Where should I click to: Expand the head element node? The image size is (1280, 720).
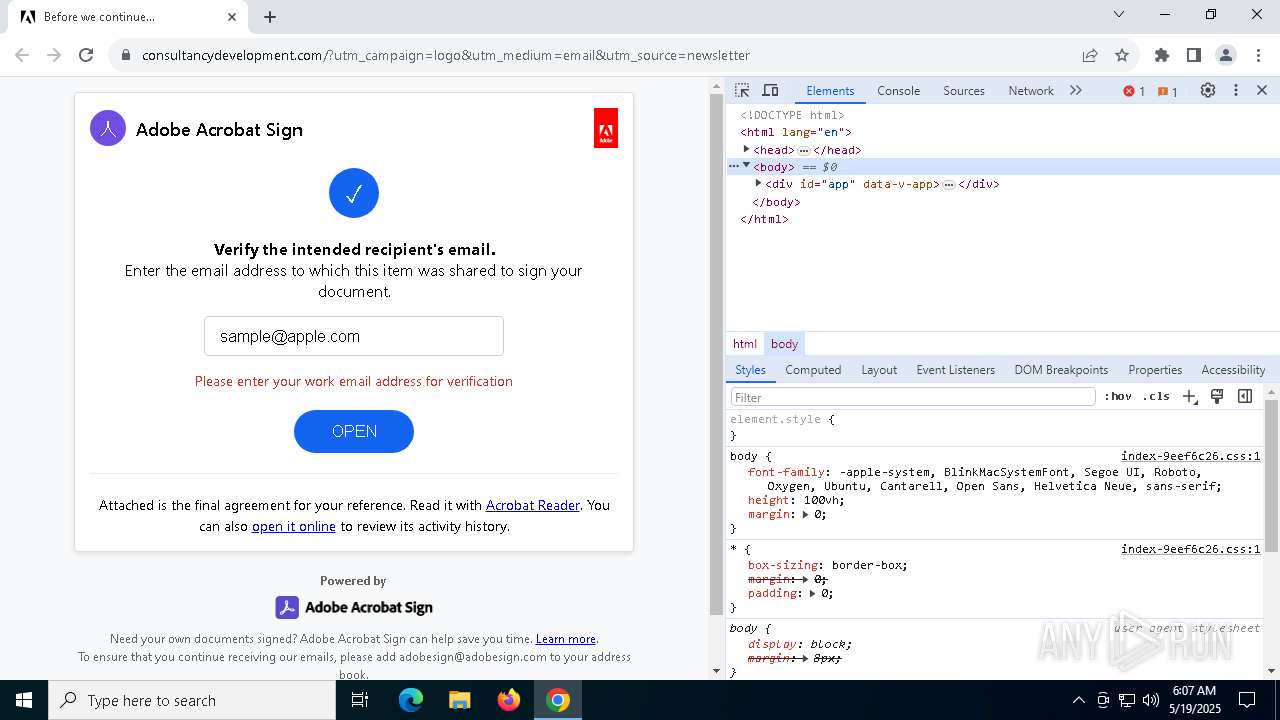pyautogui.click(x=746, y=149)
